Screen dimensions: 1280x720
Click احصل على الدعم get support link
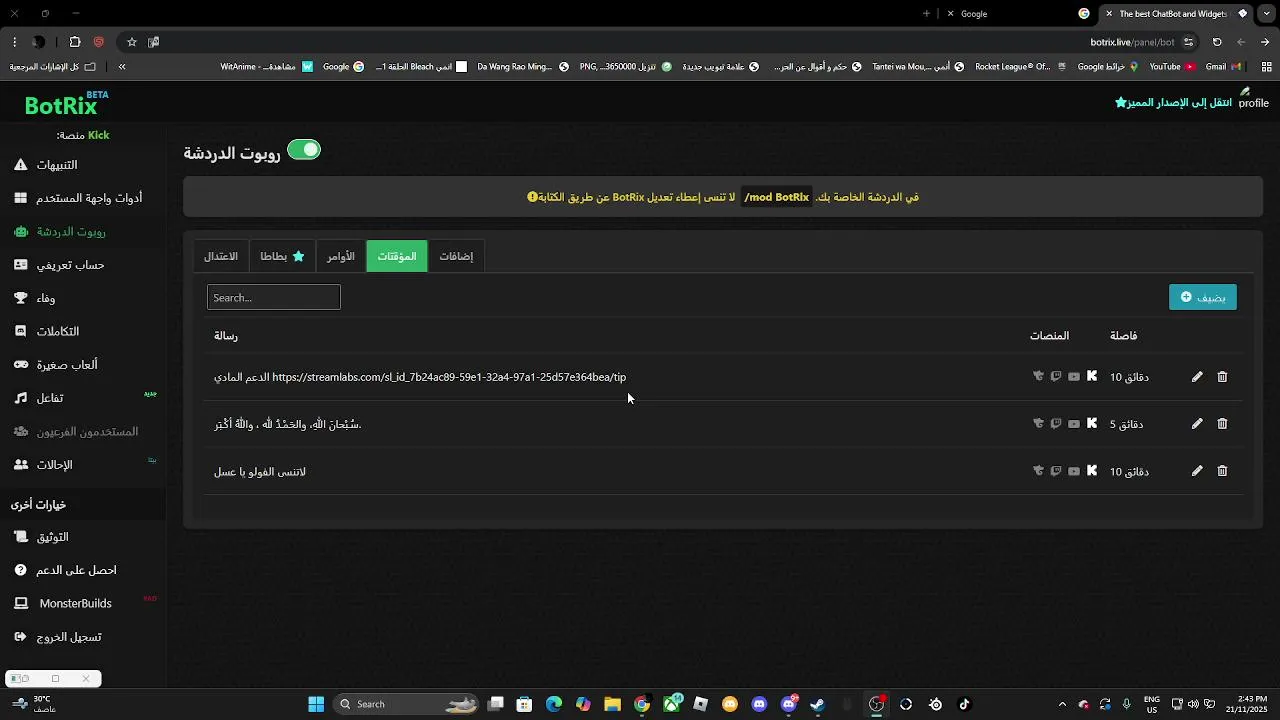pos(65,570)
